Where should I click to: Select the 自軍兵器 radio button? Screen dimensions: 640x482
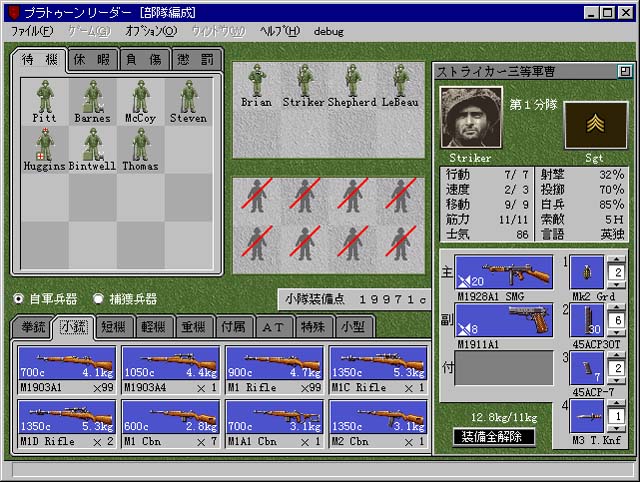(18, 299)
